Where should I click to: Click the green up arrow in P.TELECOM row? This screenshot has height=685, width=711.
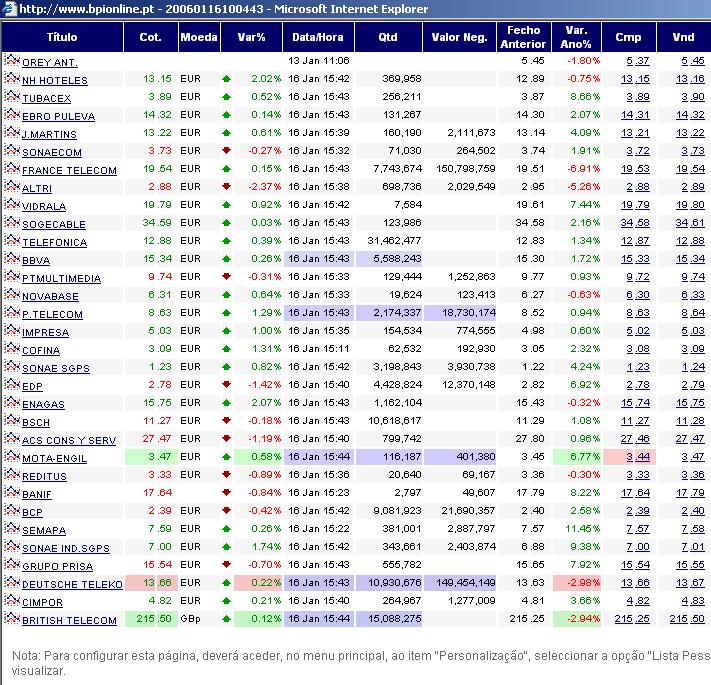(x=226, y=314)
